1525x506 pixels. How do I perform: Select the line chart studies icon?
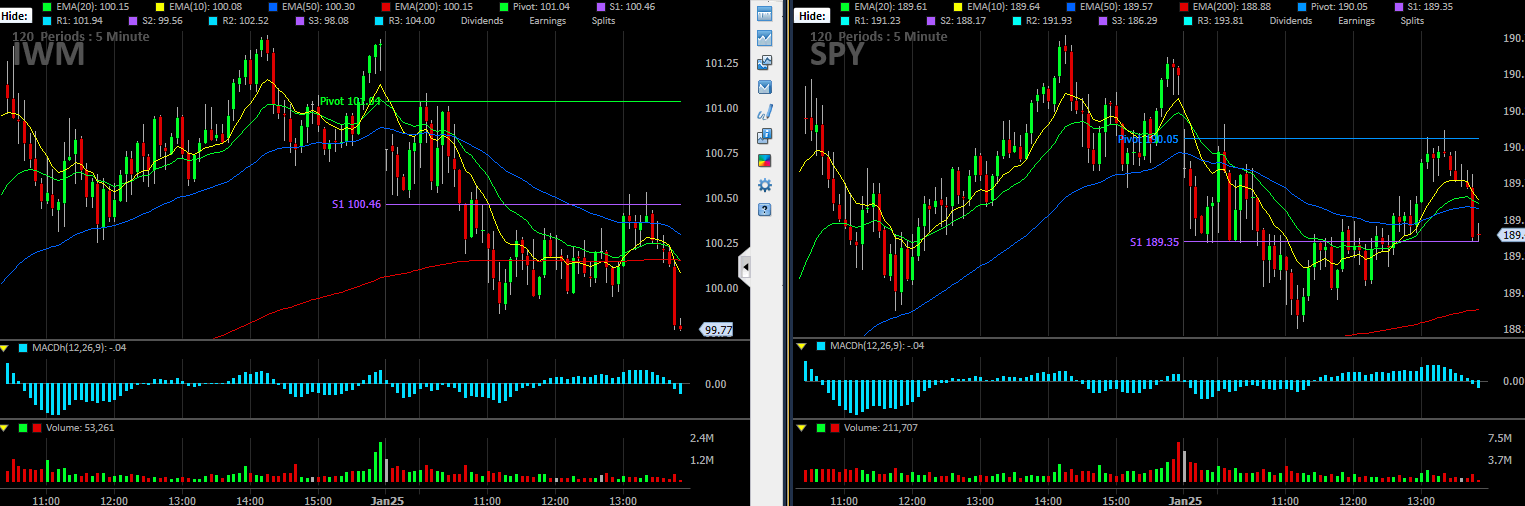click(x=765, y=38)
